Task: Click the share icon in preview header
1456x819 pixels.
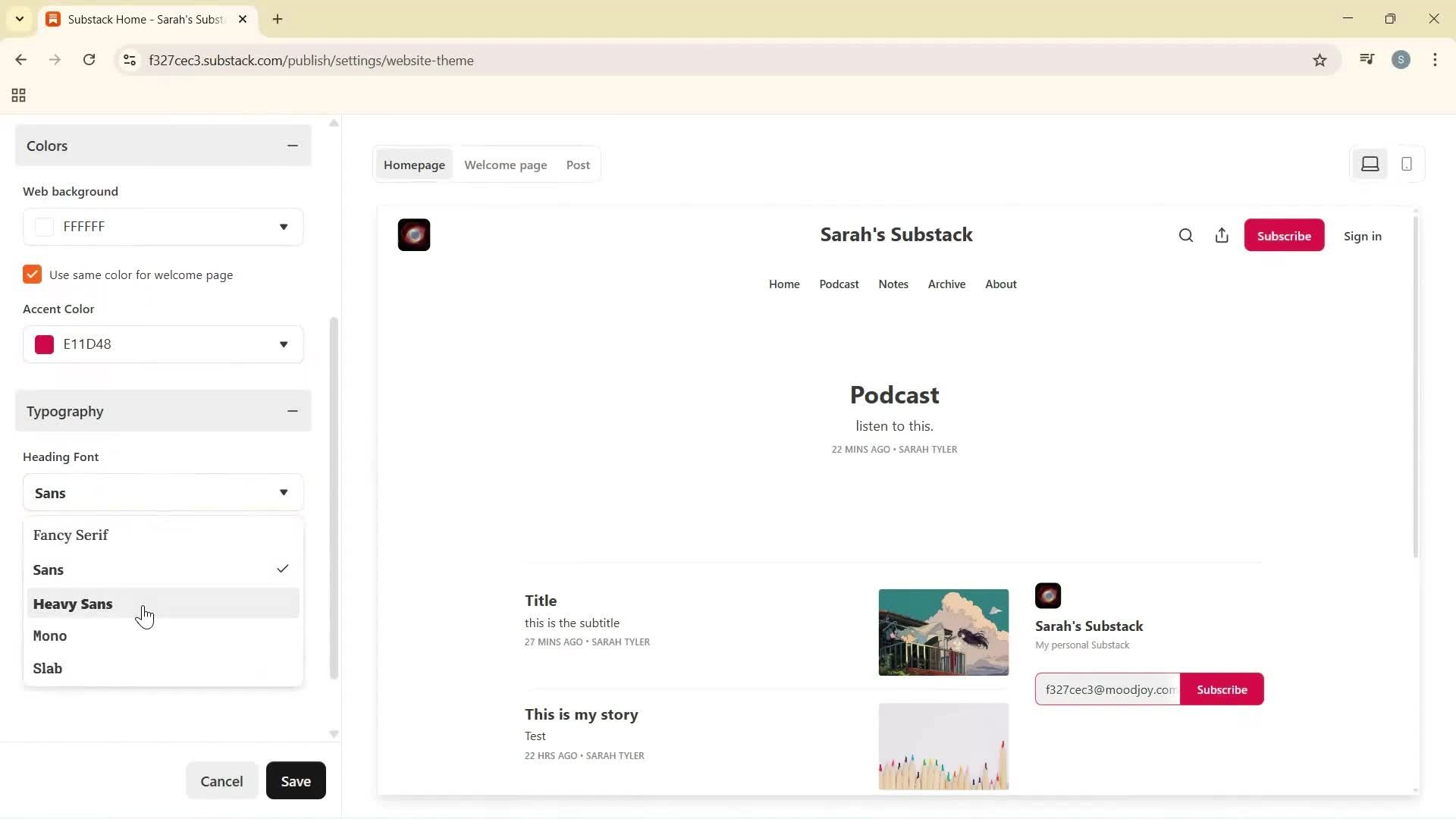Action: 1222,236
